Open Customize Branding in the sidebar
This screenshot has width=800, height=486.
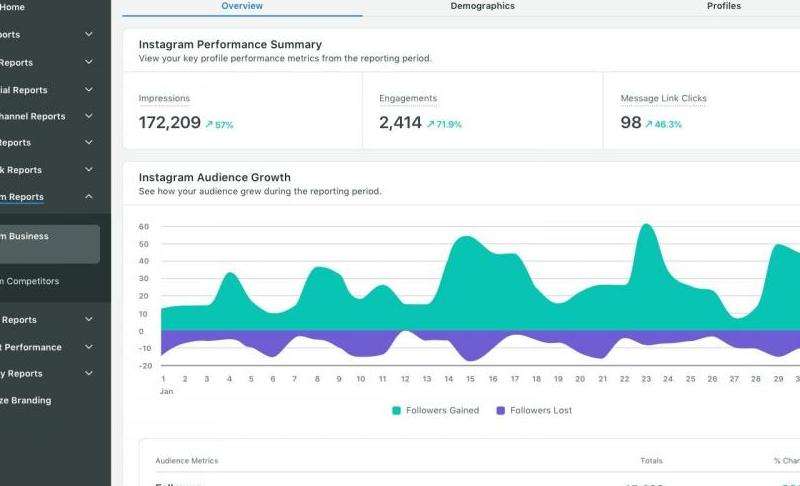click(x=26, y=400)
